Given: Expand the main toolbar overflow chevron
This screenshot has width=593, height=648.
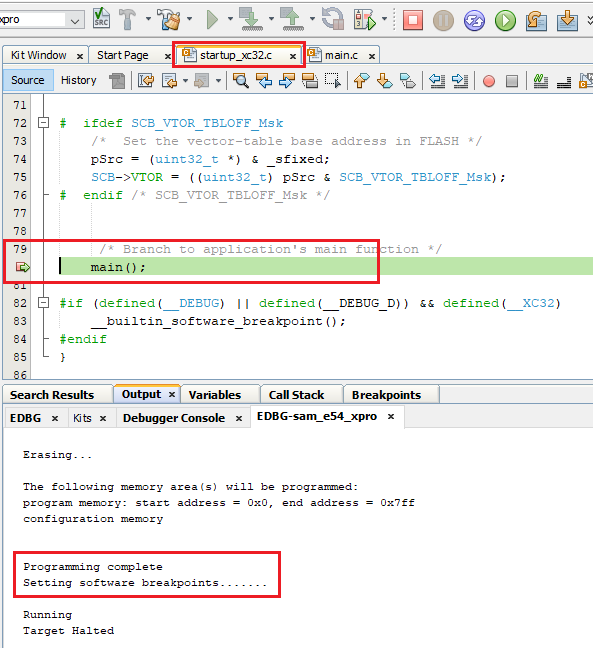Looking at the screenshot, I should click(x=590, y=20).
